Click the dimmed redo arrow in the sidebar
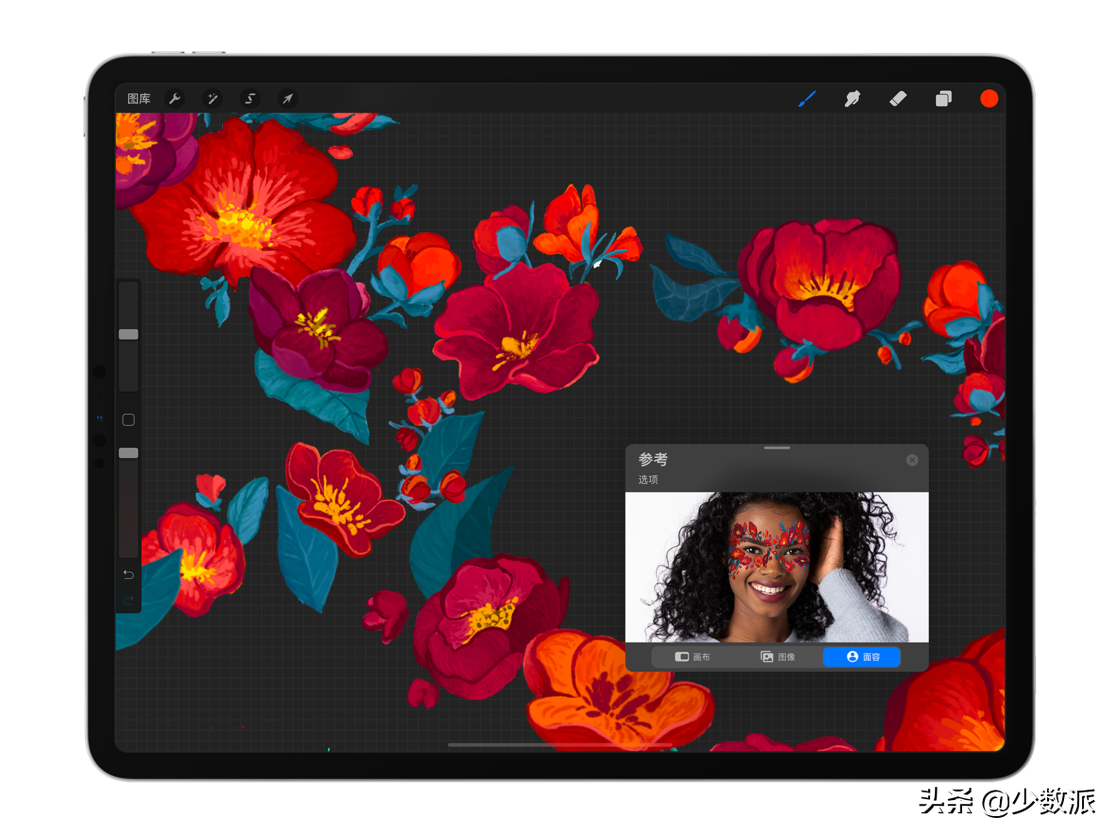This screenshot has width=1120, height=840. (x=129, y=601)
